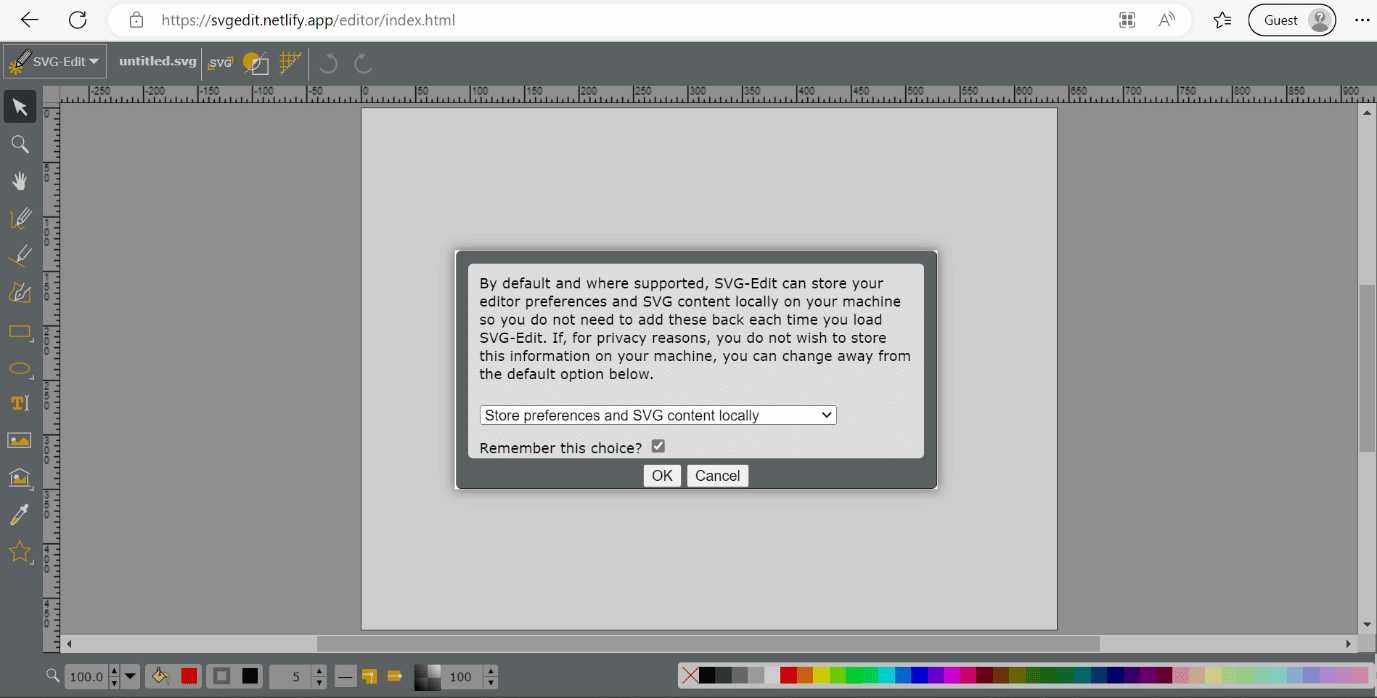The width and height of the screenshot is (1377, 698).
Task: Open the storage preference dropdown
Action: [x=658, y=415]
